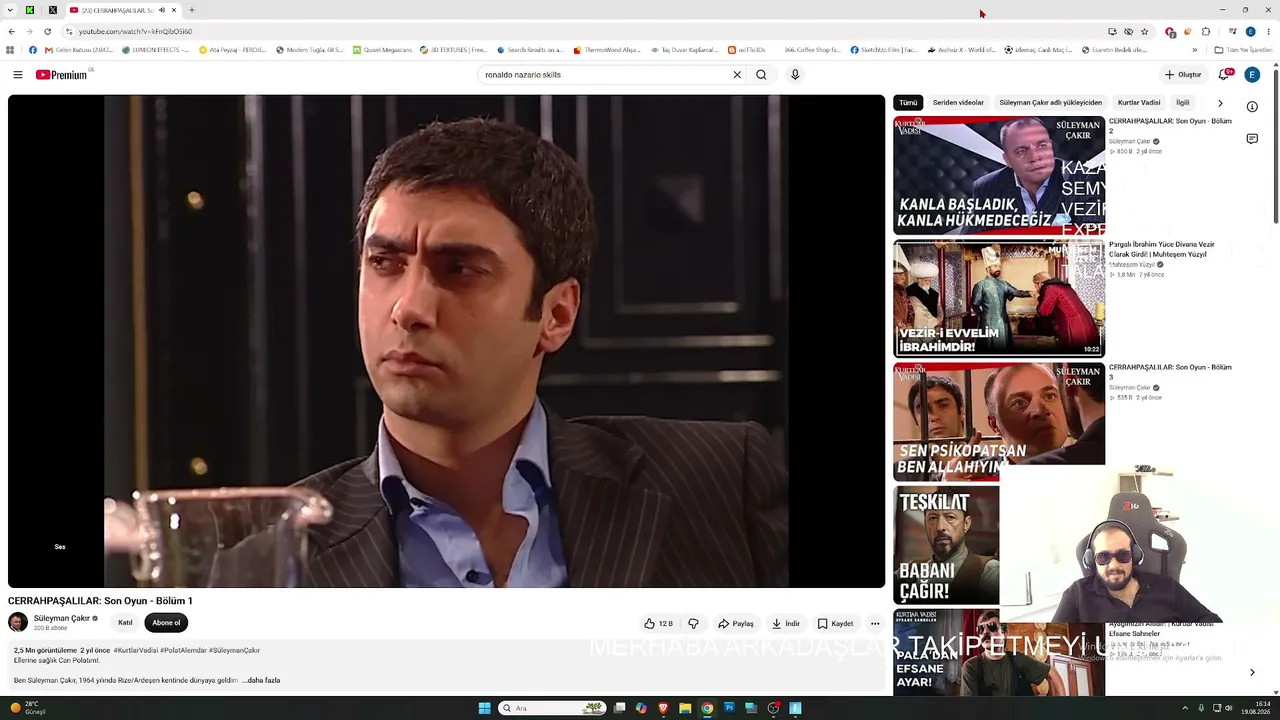The height and width of the screenshot is (720, 1280).
Task: Open SketchUp Files bookmark
Action: click(883, 50)
